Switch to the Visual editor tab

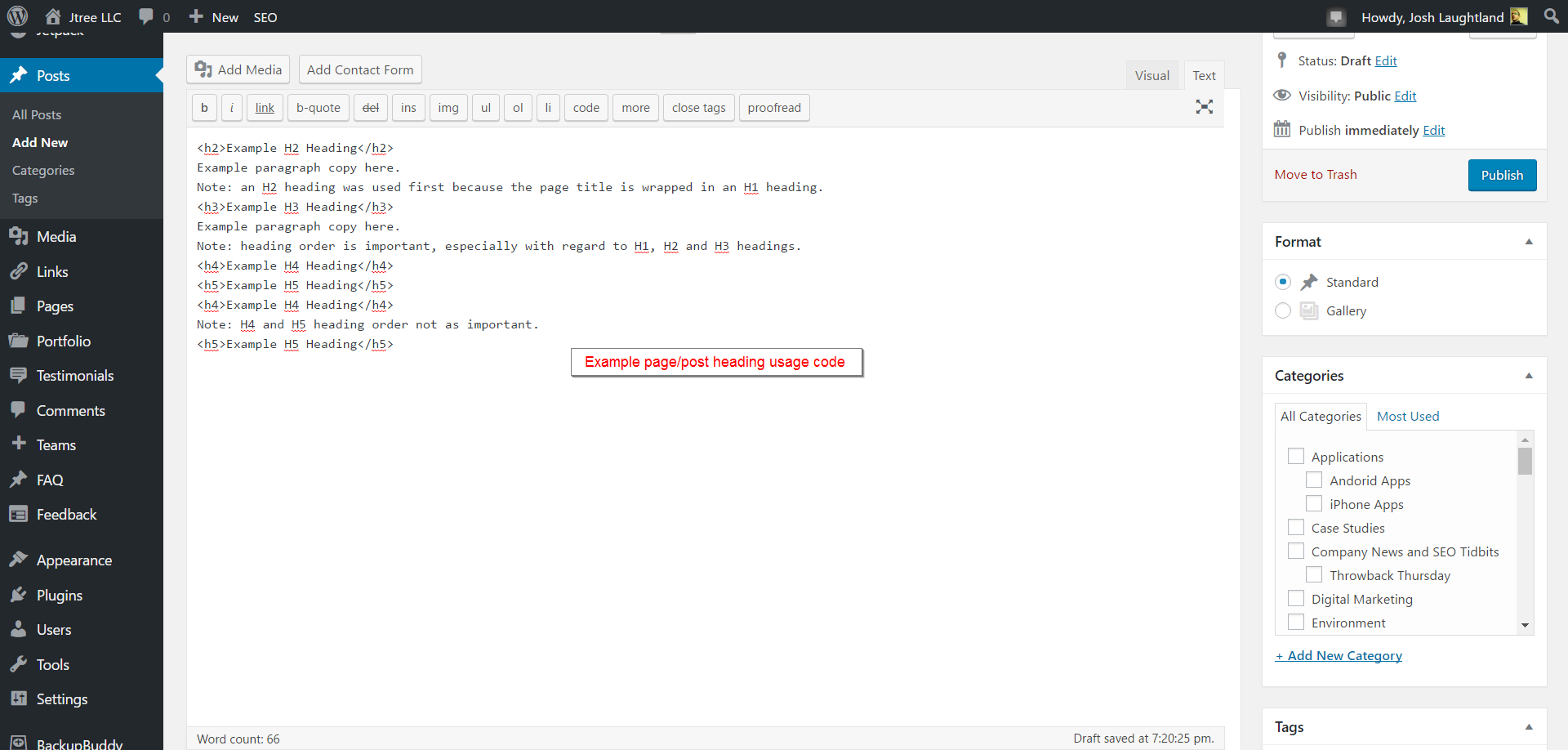tap(1151, 75)
